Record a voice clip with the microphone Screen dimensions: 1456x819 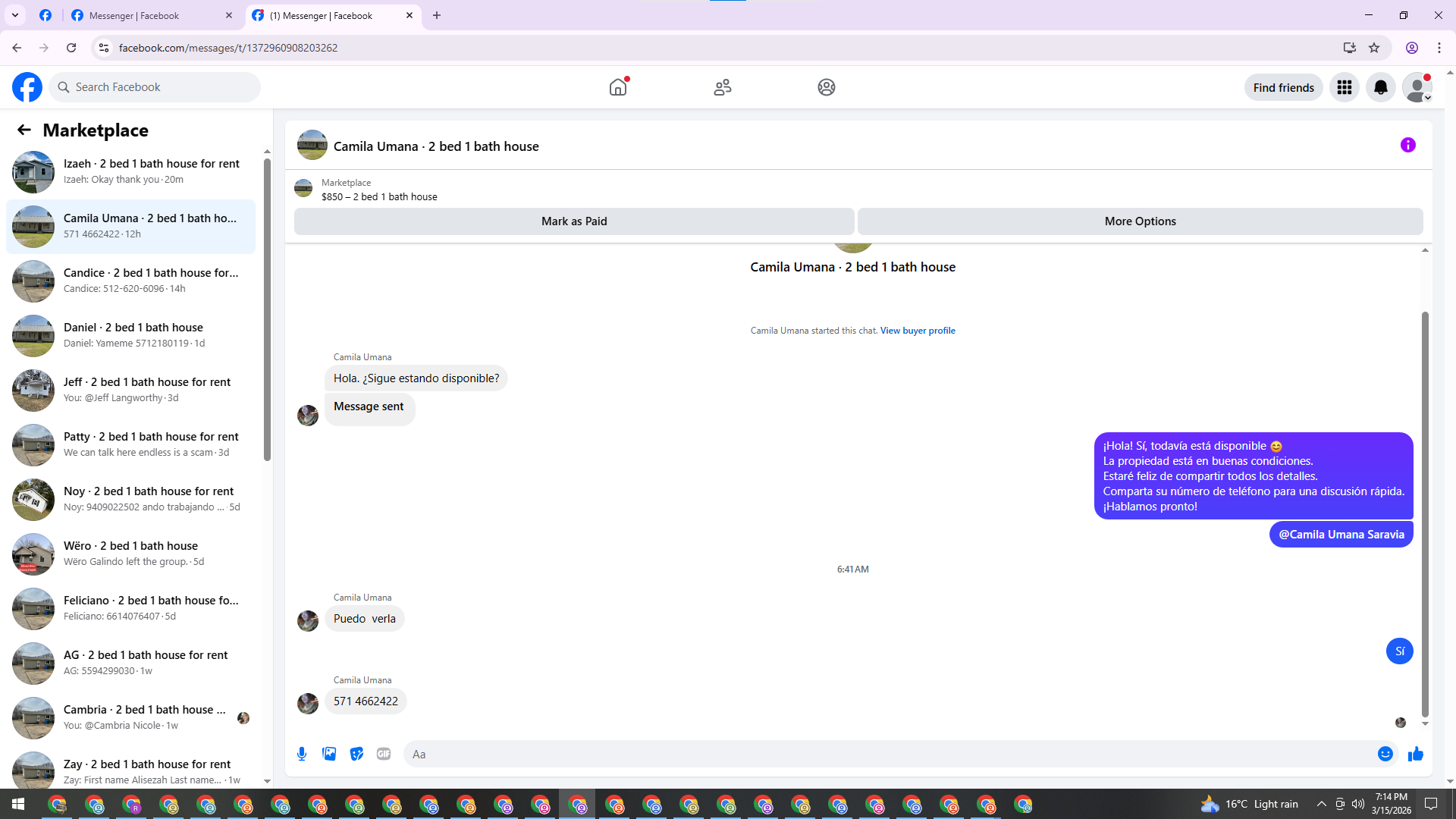click(302, 754)
